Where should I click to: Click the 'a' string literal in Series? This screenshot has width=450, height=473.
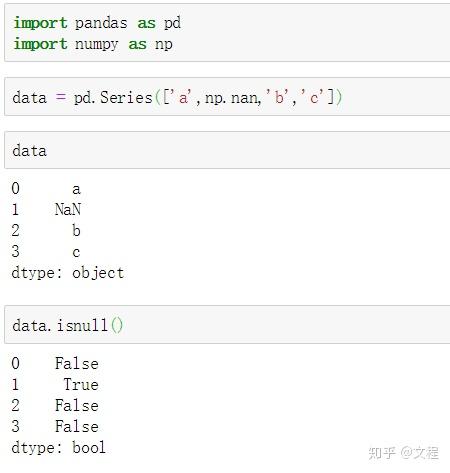(x=183, y=97)
